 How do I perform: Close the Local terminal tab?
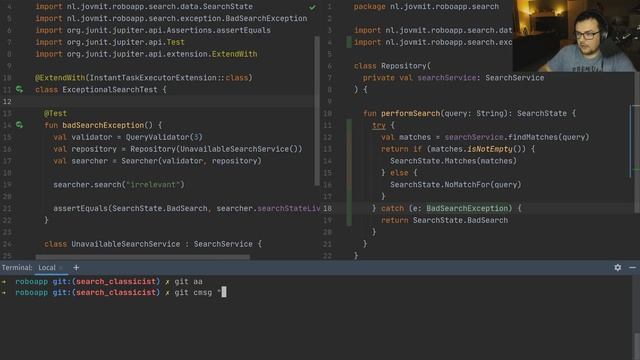pyautogui.click(x=61, y=268)
